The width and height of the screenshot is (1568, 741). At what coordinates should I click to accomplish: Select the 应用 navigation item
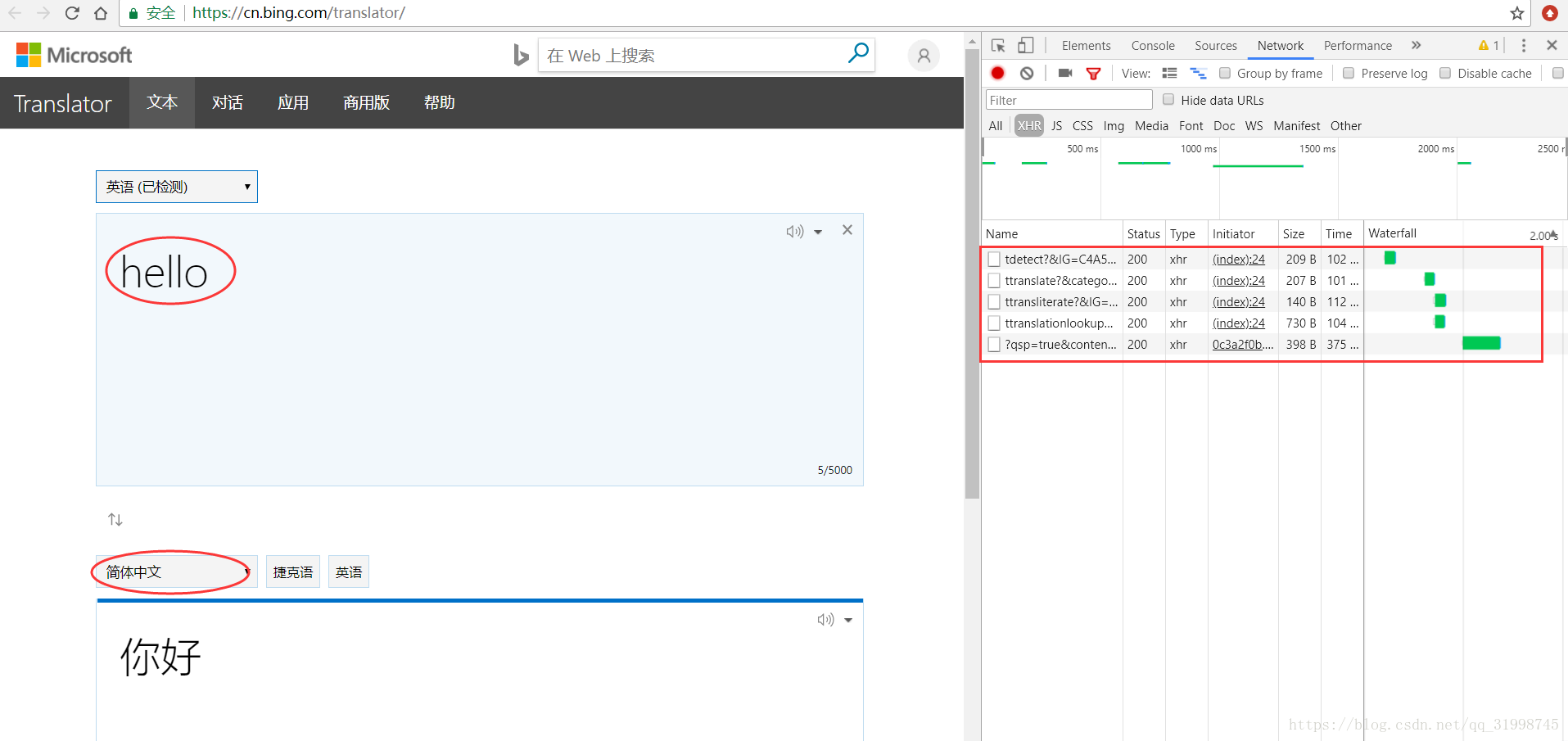pos(293,102)
